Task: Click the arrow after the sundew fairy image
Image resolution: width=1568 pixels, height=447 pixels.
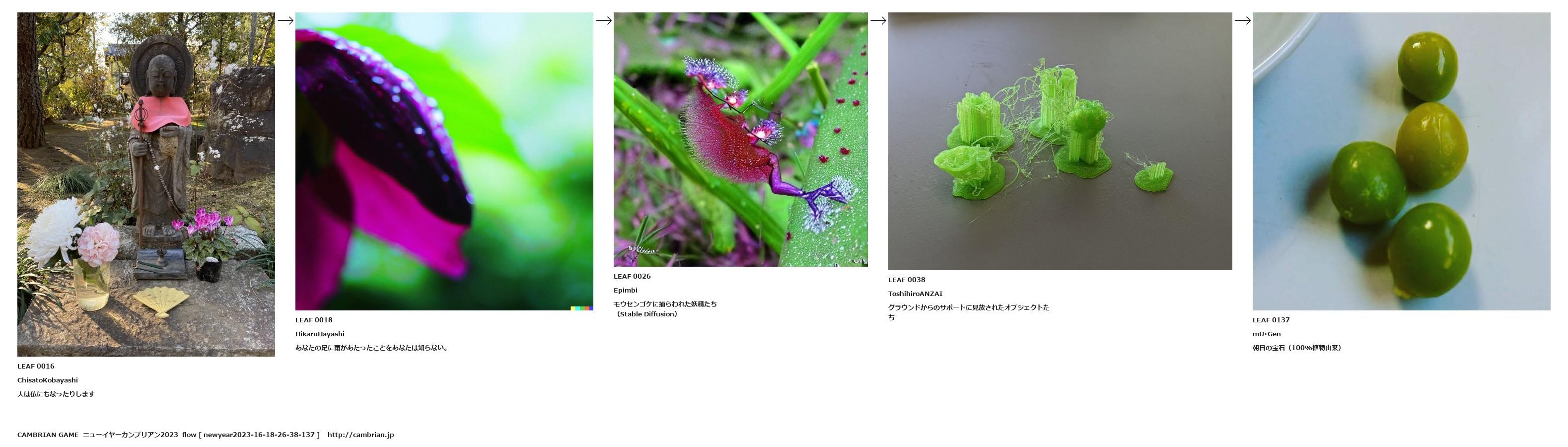Action: (x=878, y=21)
